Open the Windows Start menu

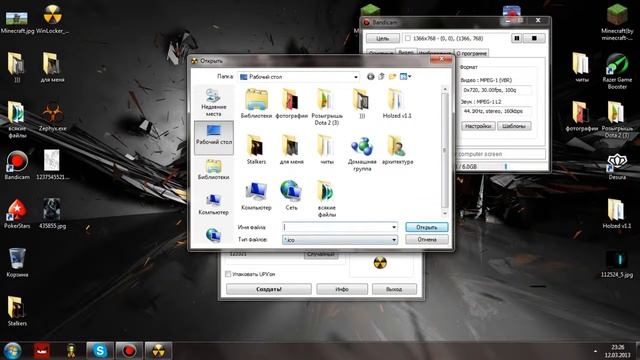(12, 351)
